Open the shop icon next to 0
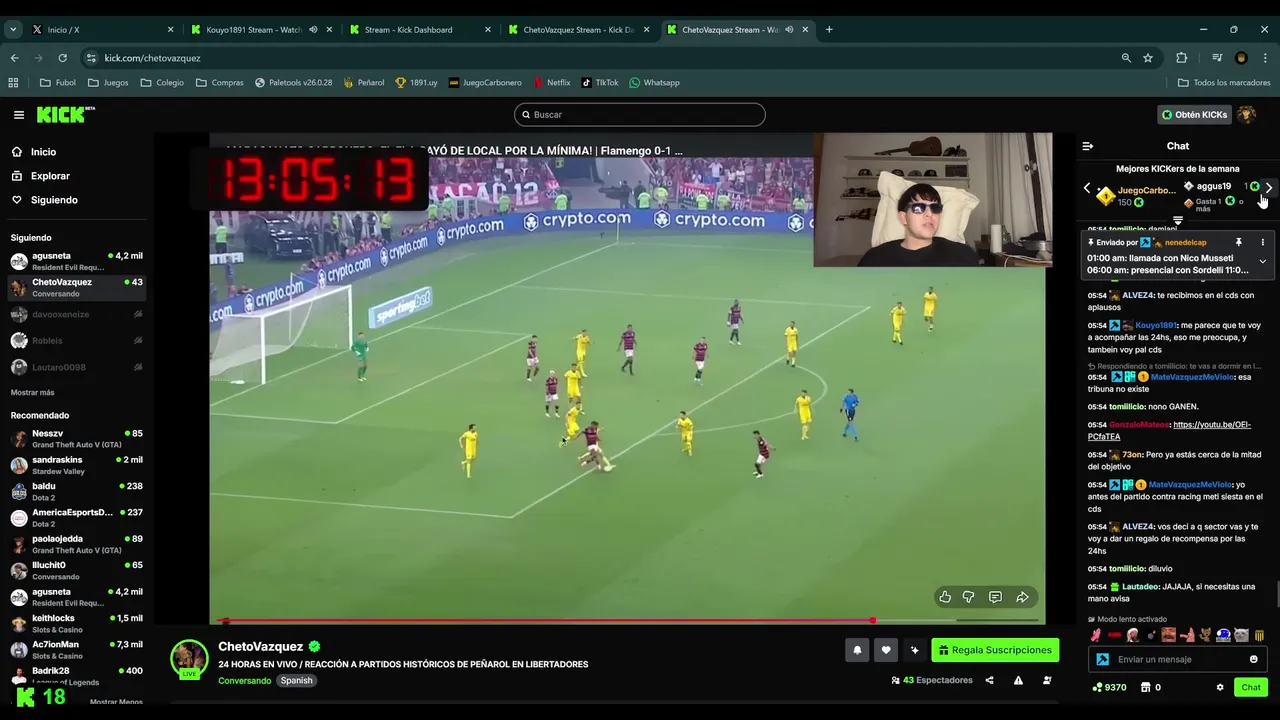Viewport: 1280px width, 720px height. point(1146,687)
